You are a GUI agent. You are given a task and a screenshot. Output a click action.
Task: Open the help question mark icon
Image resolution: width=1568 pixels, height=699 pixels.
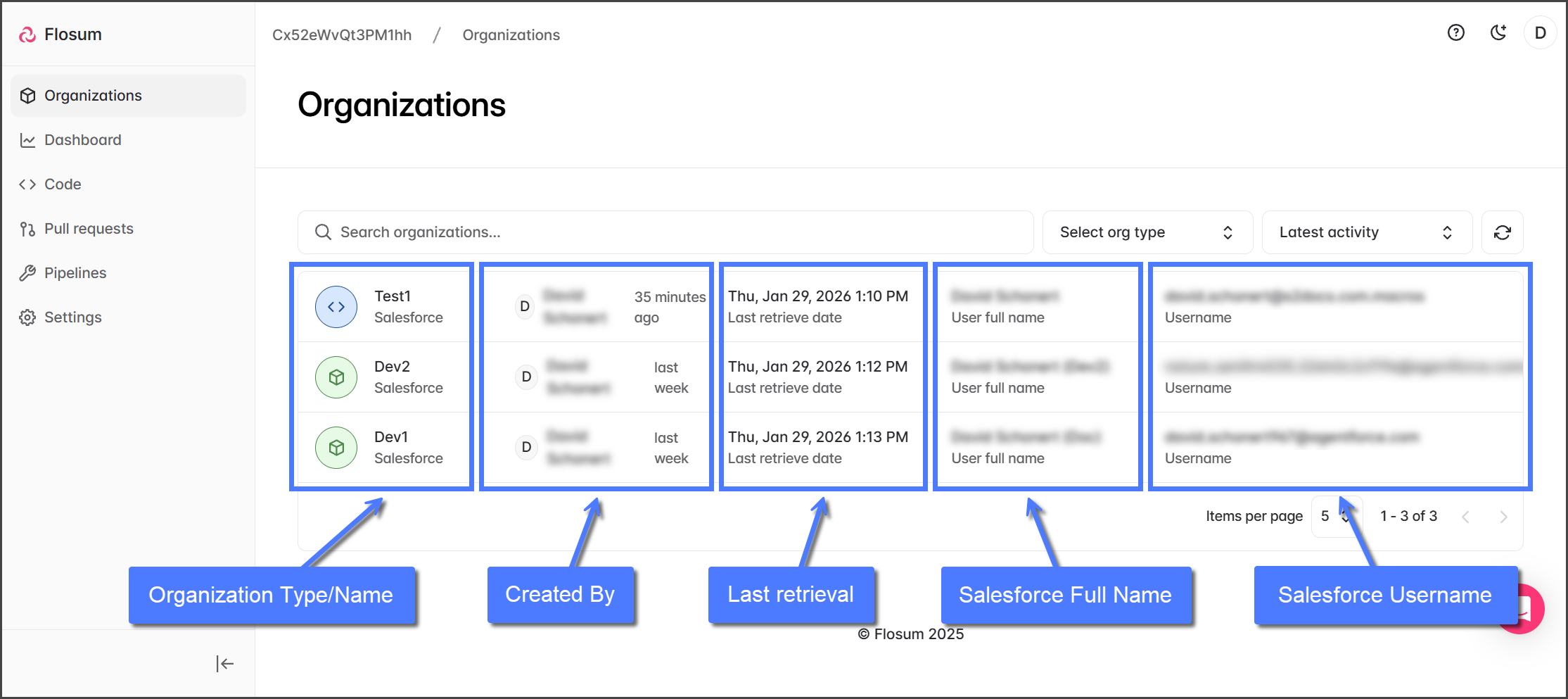coord(1455,33)
